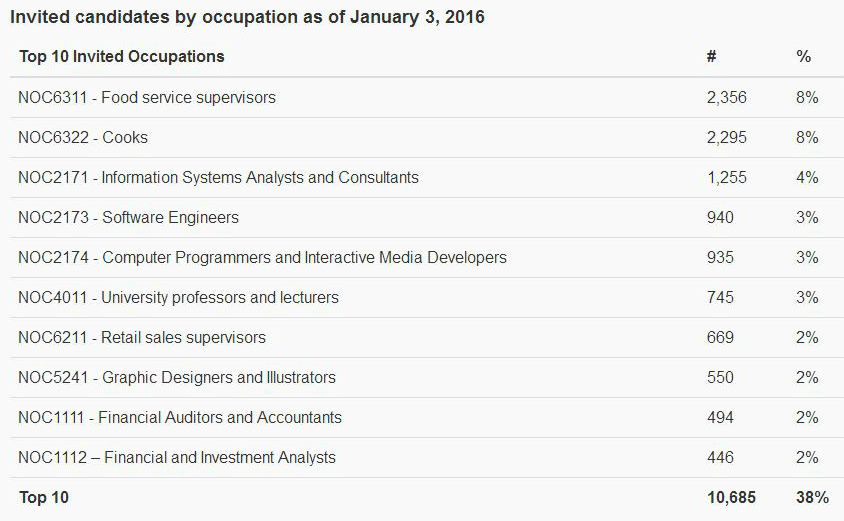Click the bold 'Top 10' total row label
The image size is (844, 521).
click(x=44, y=498)
